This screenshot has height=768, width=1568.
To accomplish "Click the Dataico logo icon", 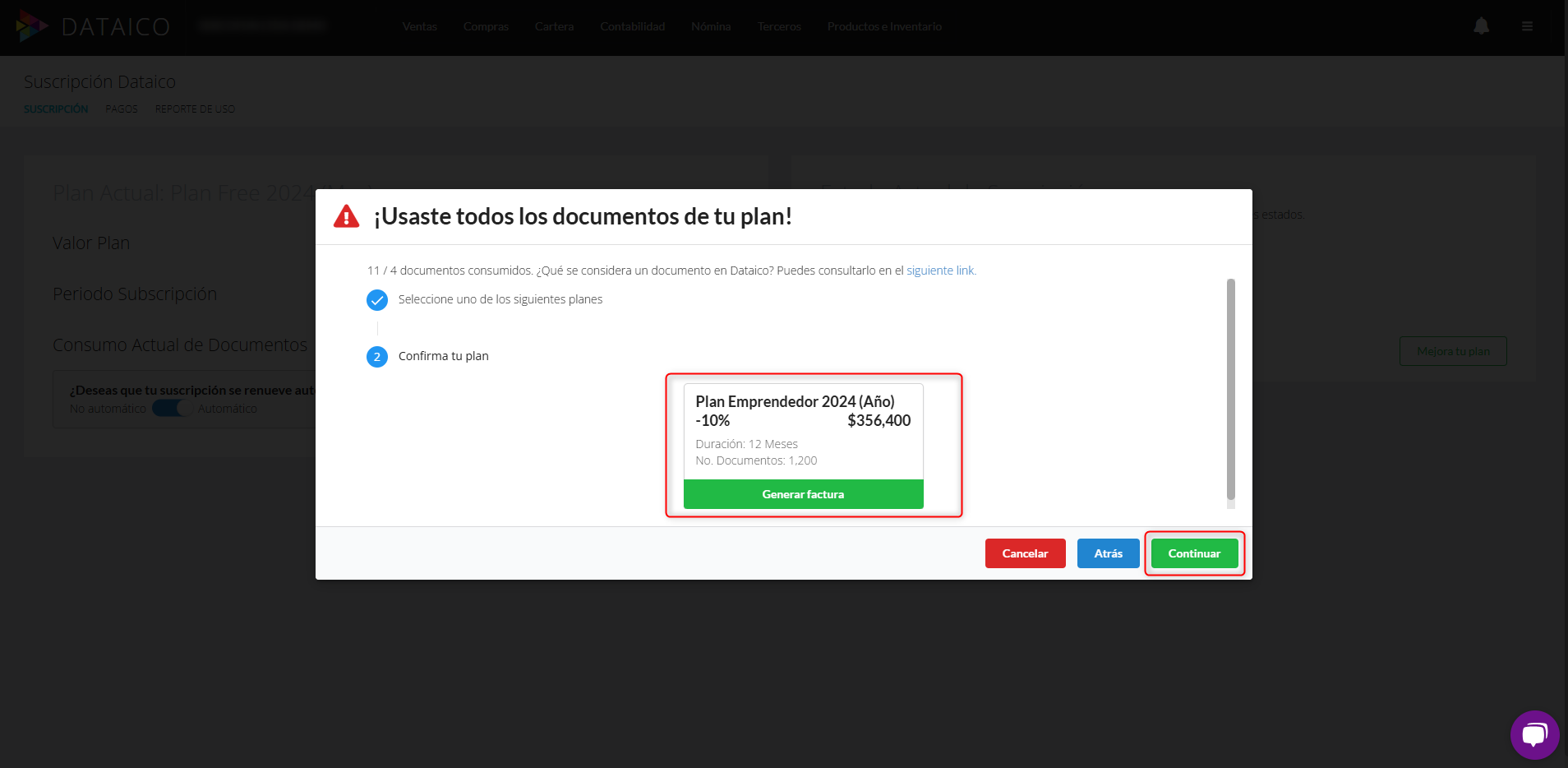I will pos(32,26).
